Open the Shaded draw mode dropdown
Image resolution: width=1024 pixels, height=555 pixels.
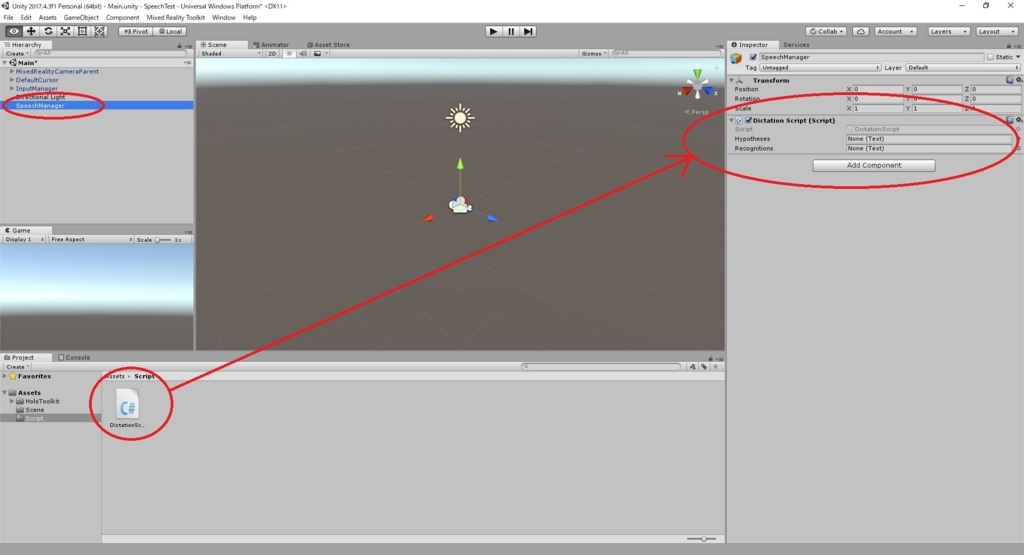click(231, 54)
